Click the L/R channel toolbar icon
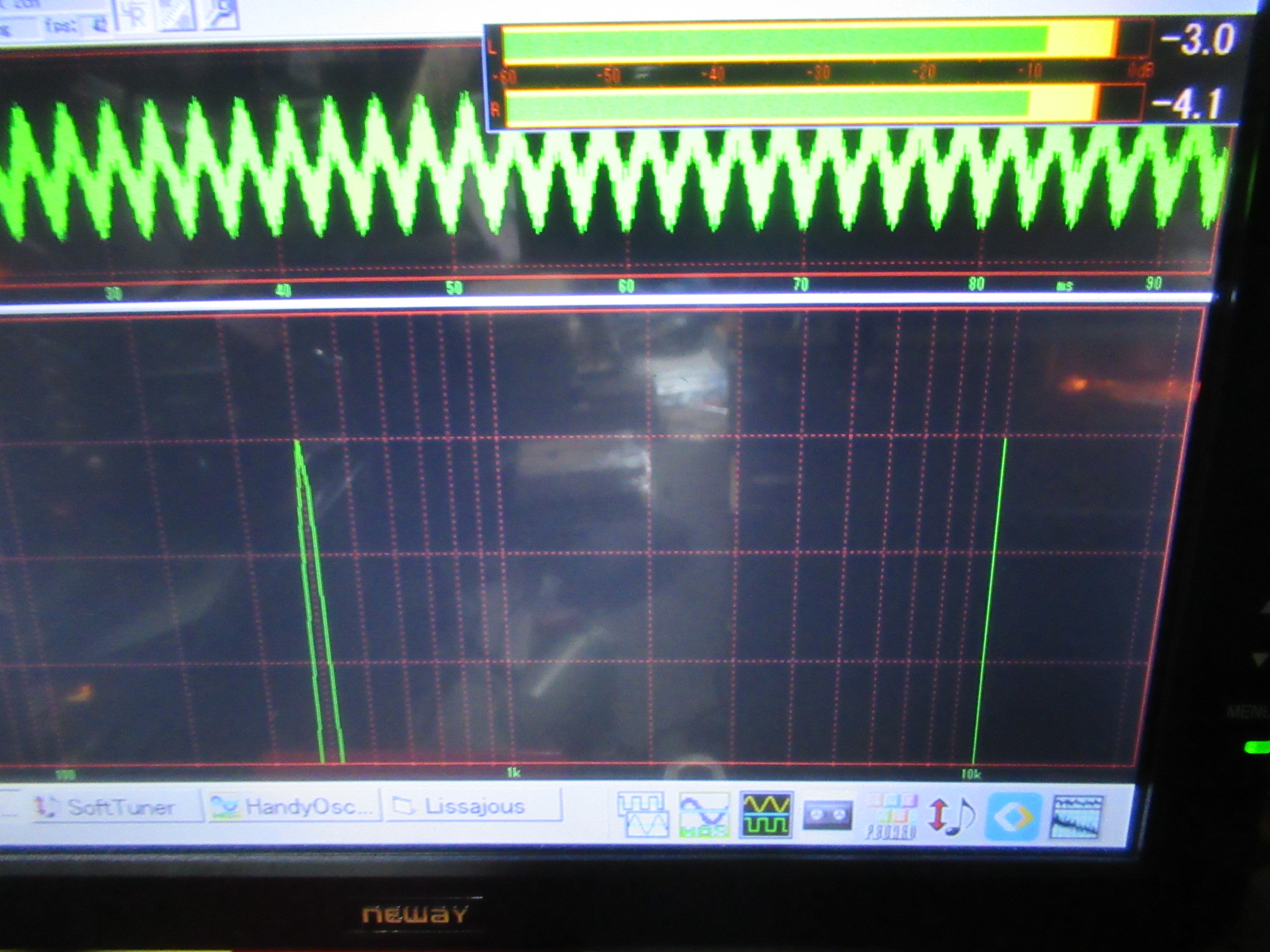 (x=135, y=15)
